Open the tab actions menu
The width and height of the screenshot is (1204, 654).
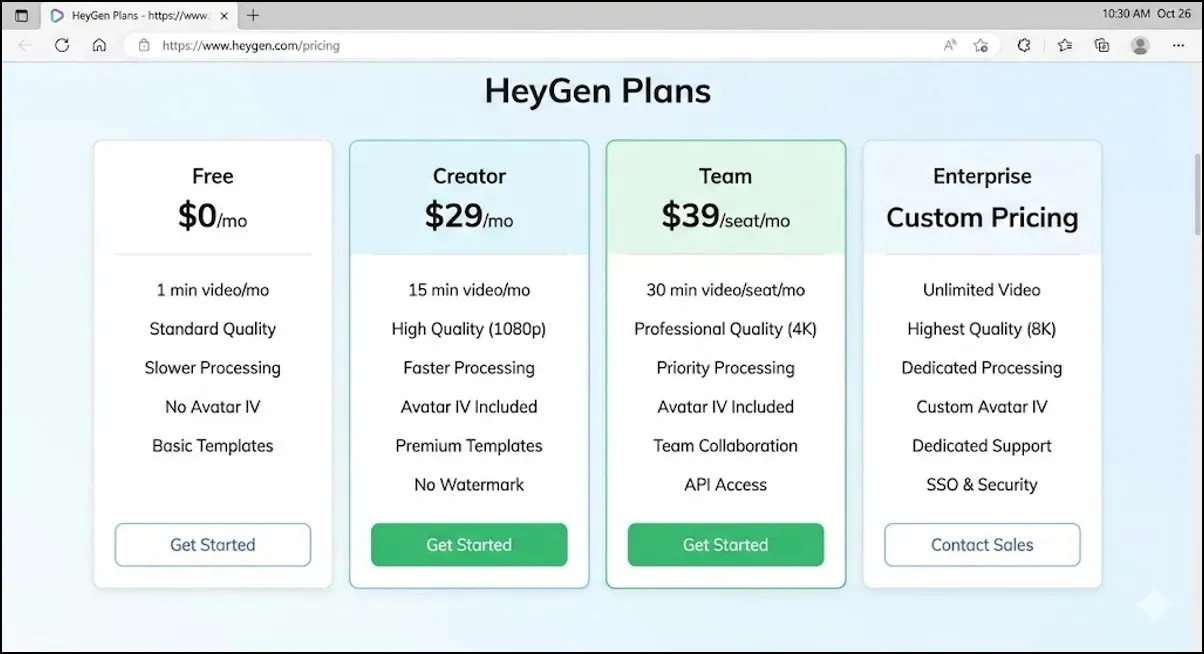(20, 15)
